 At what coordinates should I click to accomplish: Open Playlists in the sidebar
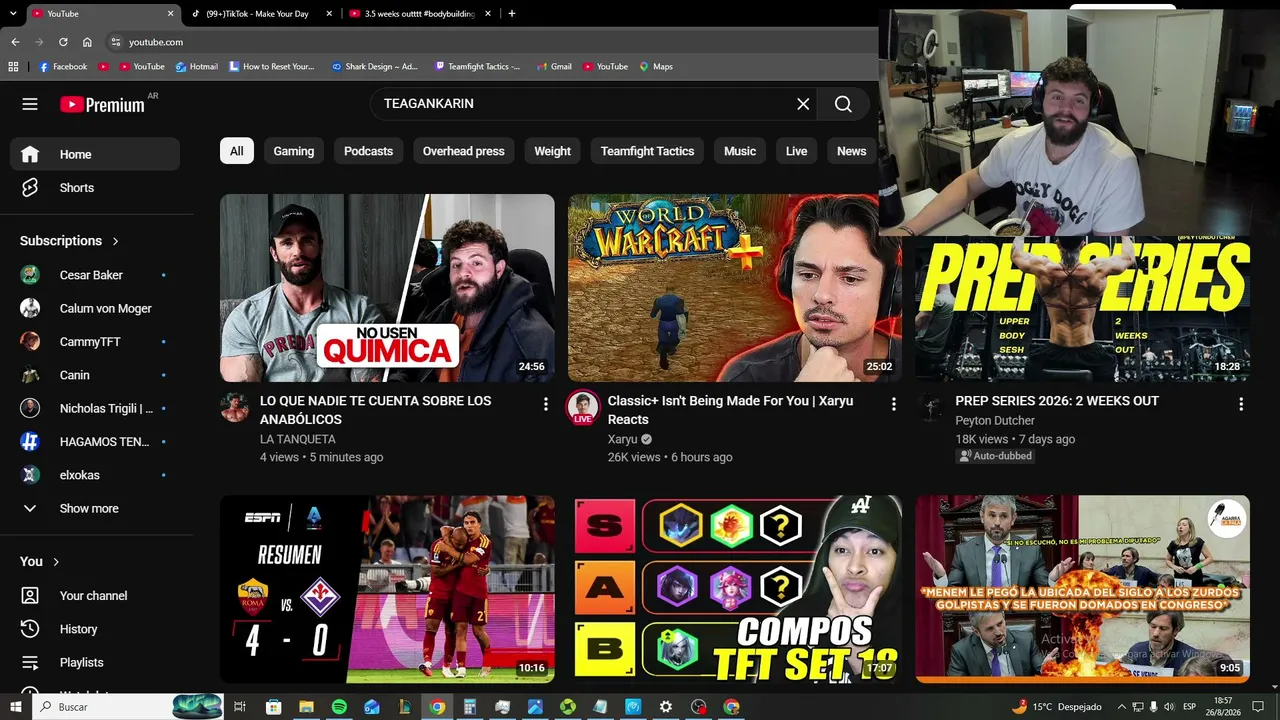point(95,662)
